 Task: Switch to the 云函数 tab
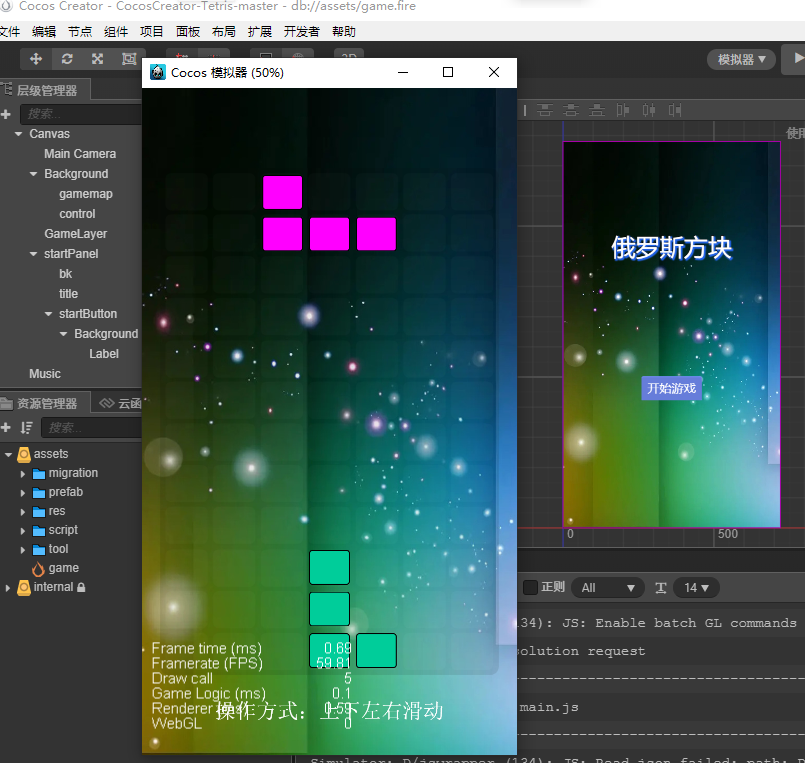120,404
